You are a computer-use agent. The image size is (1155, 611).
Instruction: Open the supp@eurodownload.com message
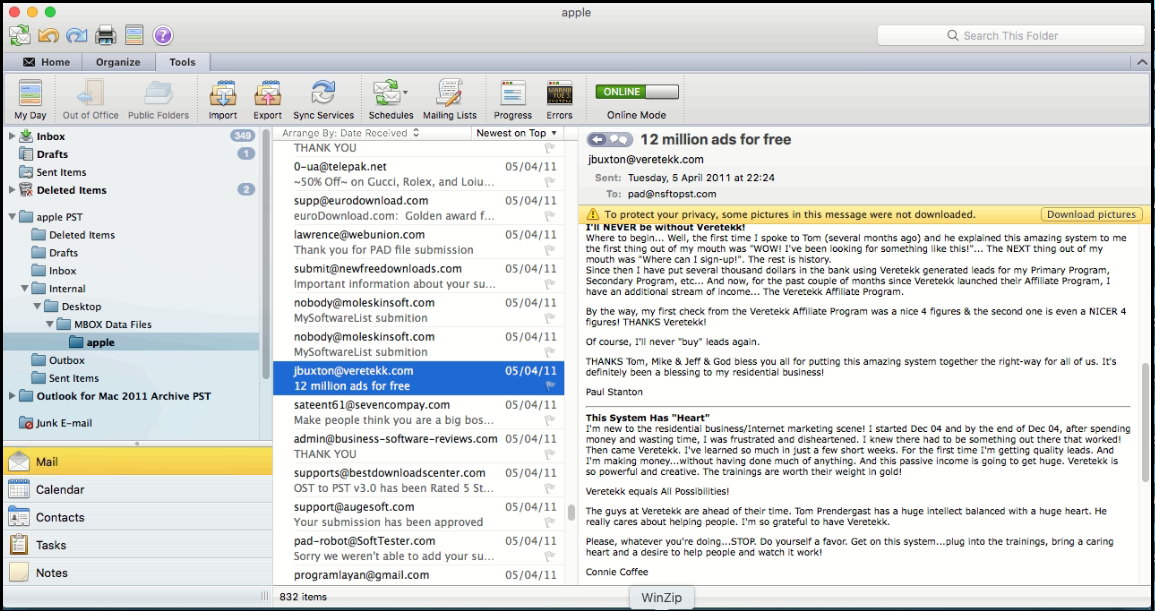418,208
